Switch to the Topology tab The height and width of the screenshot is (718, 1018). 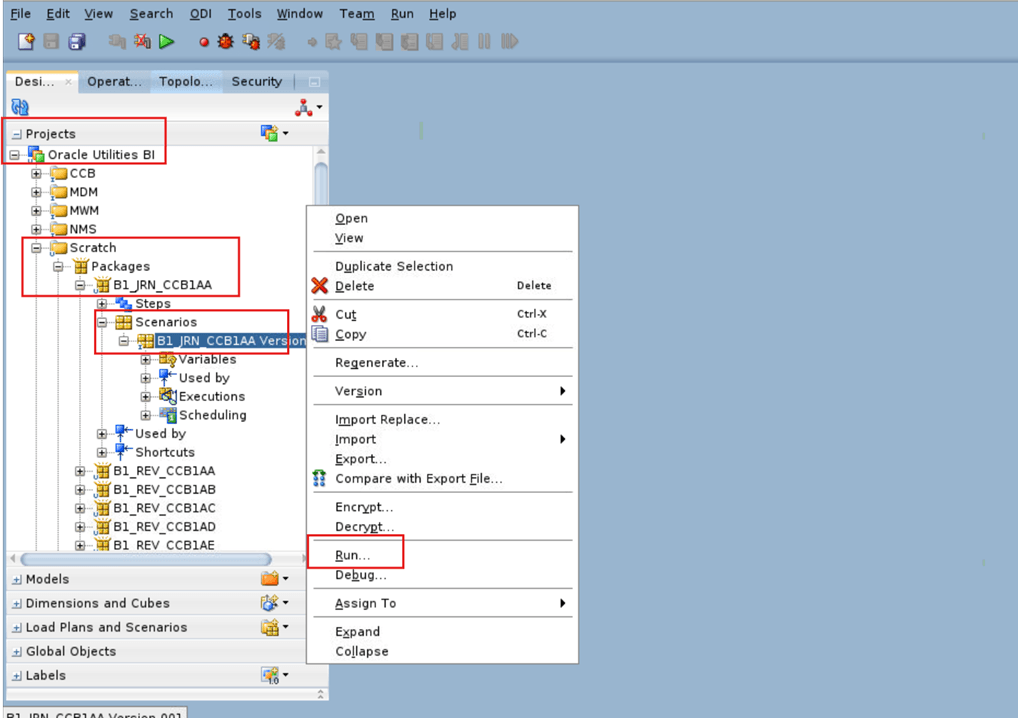(186, 81)
